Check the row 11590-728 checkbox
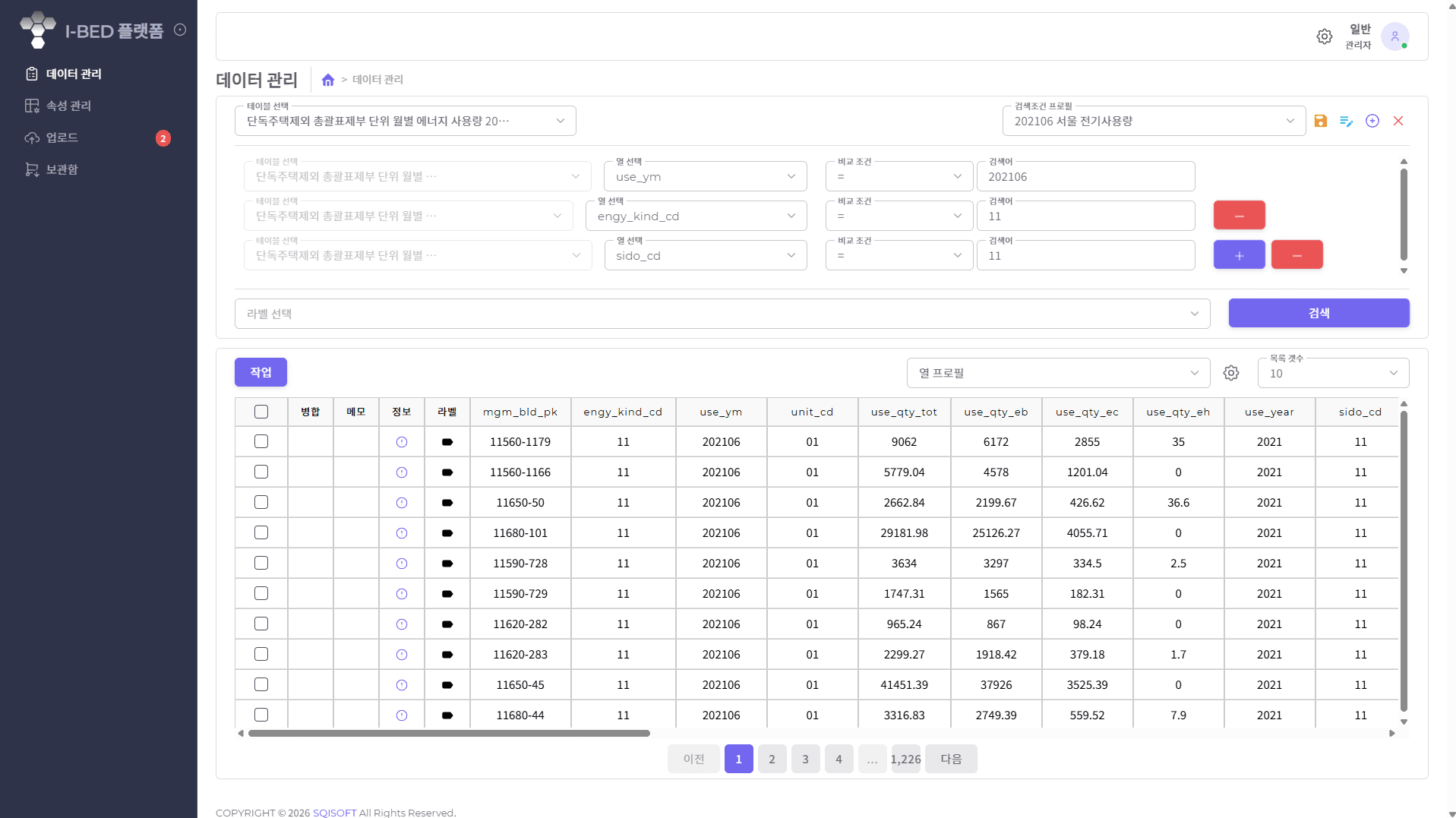This screenshot has height=818, width=1456. (261, 563)
